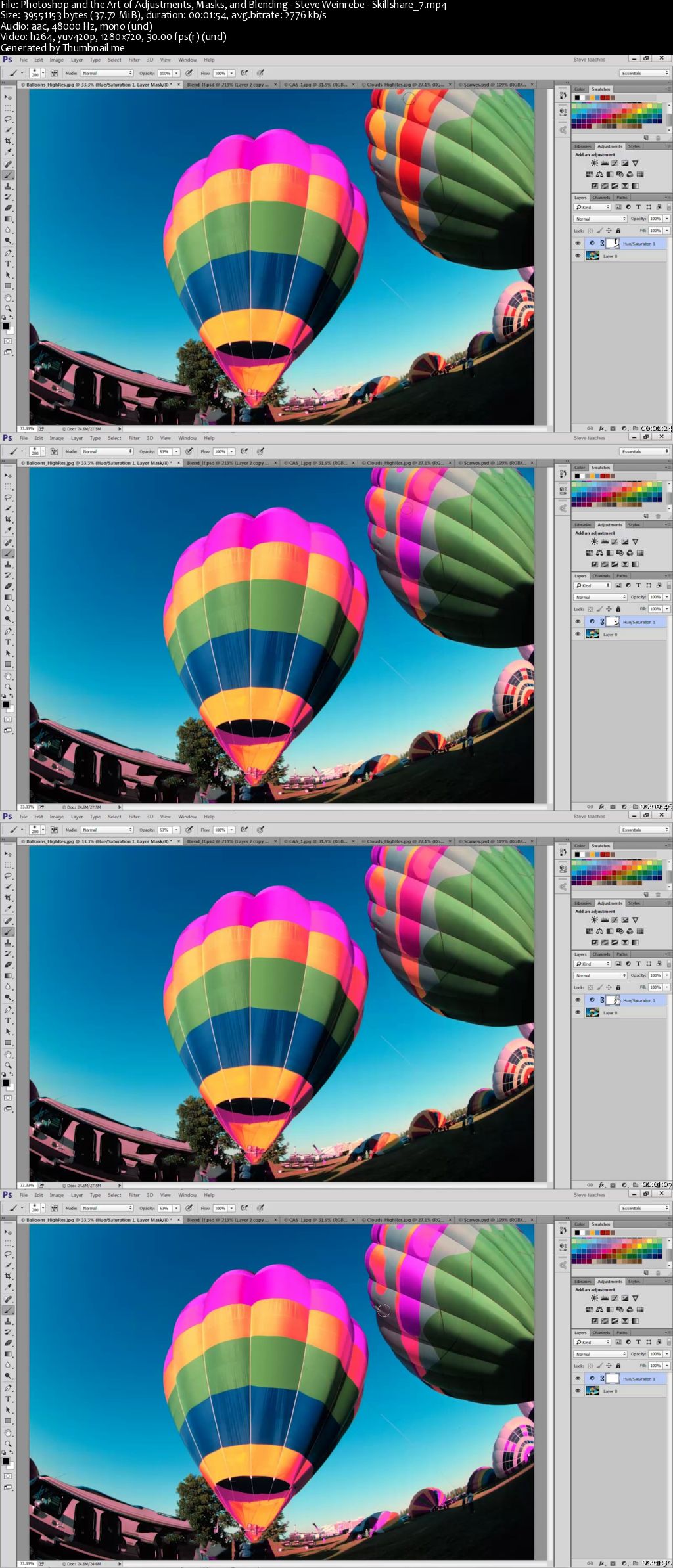Open the layer Opacity arrow in the bottom frame

coord(666,1354)
